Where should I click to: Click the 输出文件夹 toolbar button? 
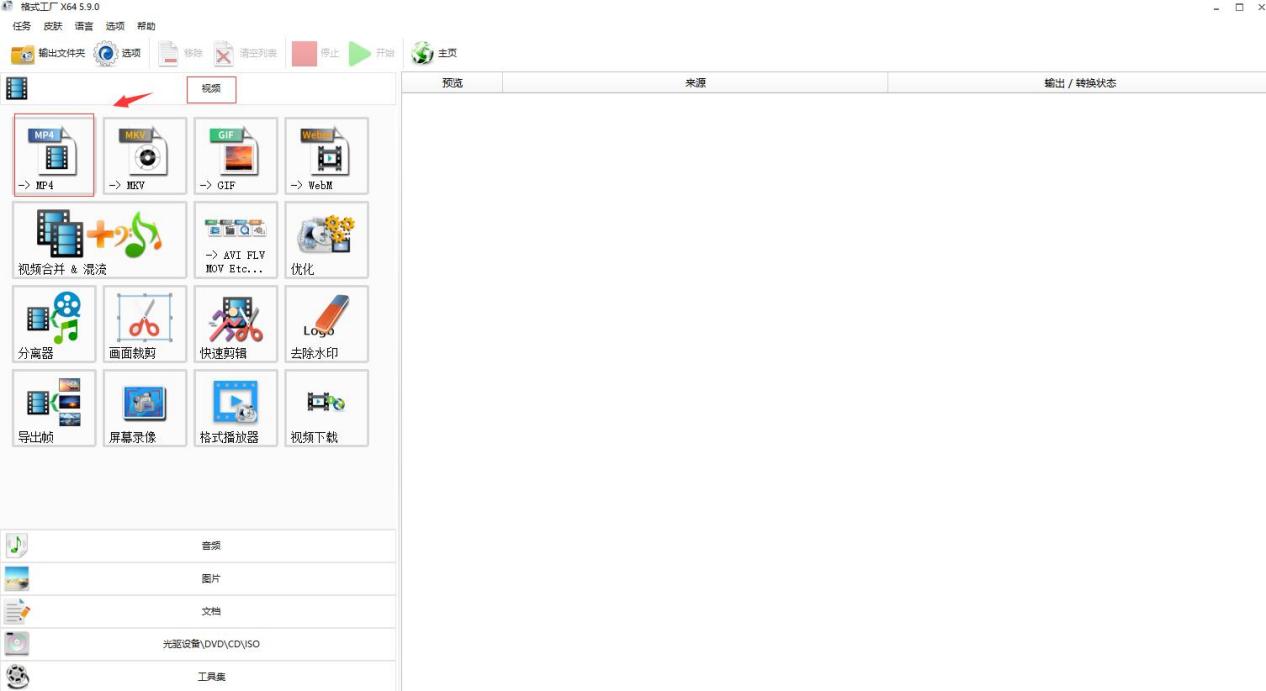pyautogui.click(x=48, y=53)
